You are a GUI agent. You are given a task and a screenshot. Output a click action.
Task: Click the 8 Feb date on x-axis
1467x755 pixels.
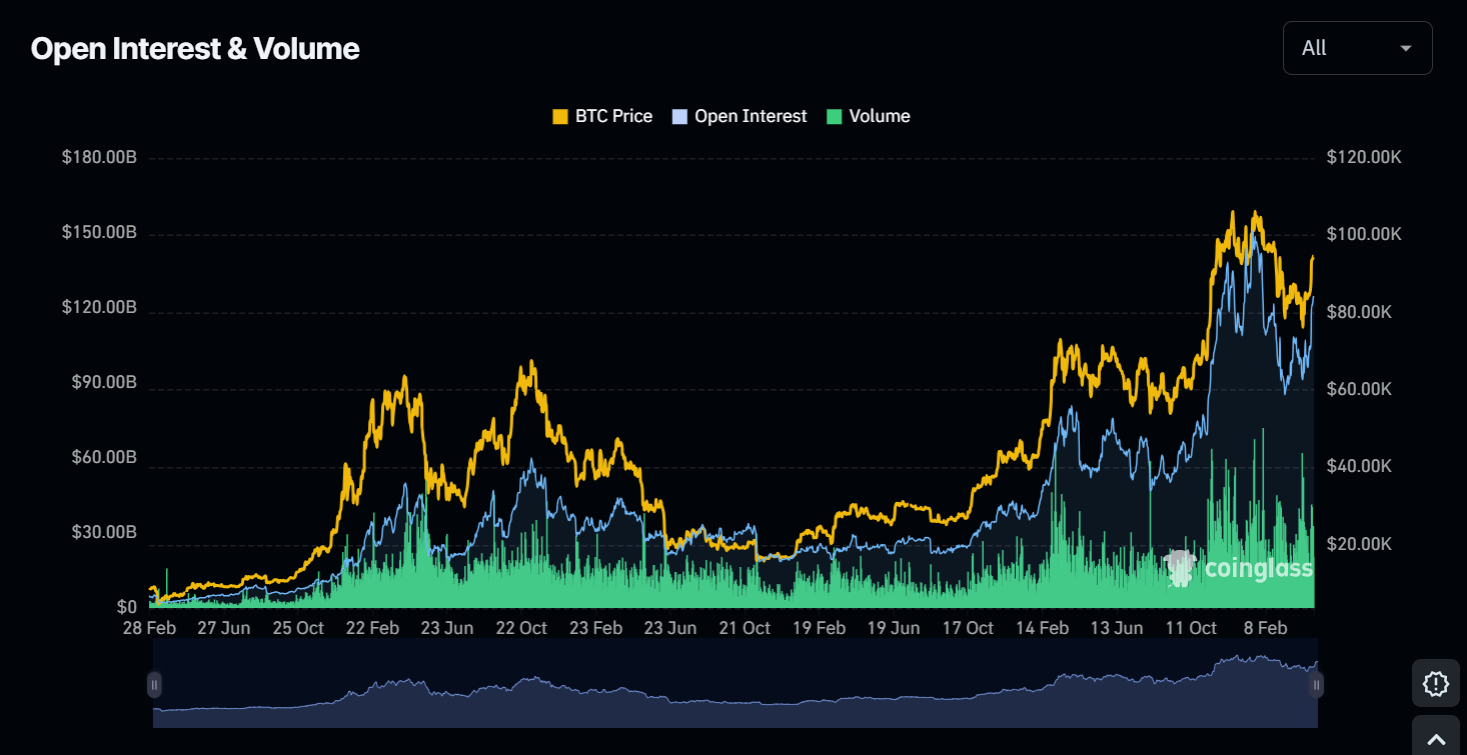(x=1265, y=628)
